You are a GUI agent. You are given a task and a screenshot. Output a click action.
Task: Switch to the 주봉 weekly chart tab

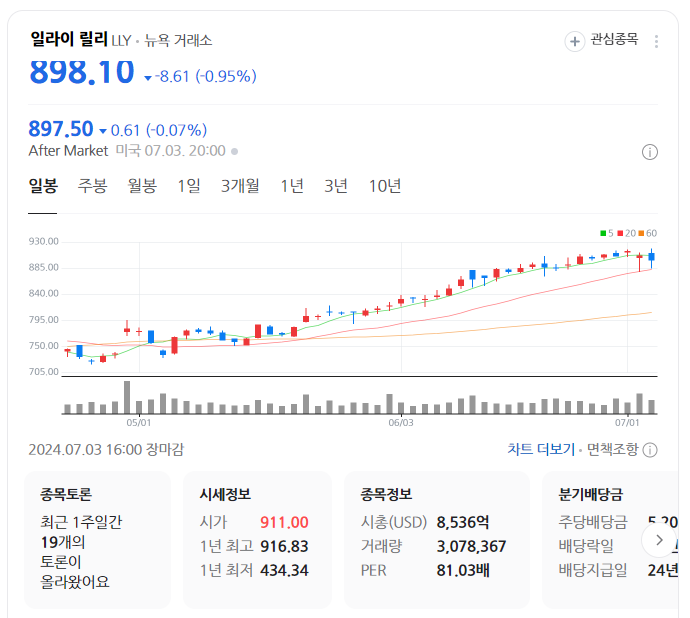[92, 186]
